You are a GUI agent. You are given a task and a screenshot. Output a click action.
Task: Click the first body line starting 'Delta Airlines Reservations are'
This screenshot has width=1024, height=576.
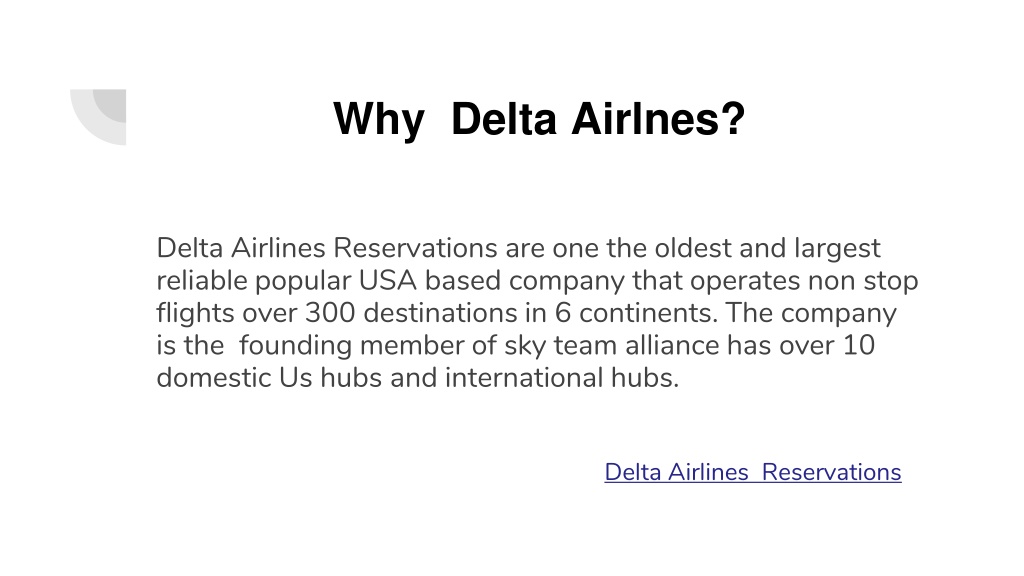point(519,248)
